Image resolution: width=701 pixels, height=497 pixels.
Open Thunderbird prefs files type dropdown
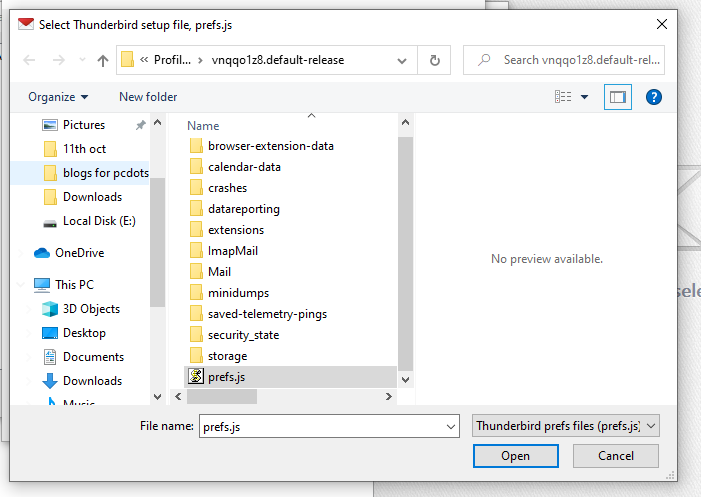pyautogui.click(x=566, y=426)
